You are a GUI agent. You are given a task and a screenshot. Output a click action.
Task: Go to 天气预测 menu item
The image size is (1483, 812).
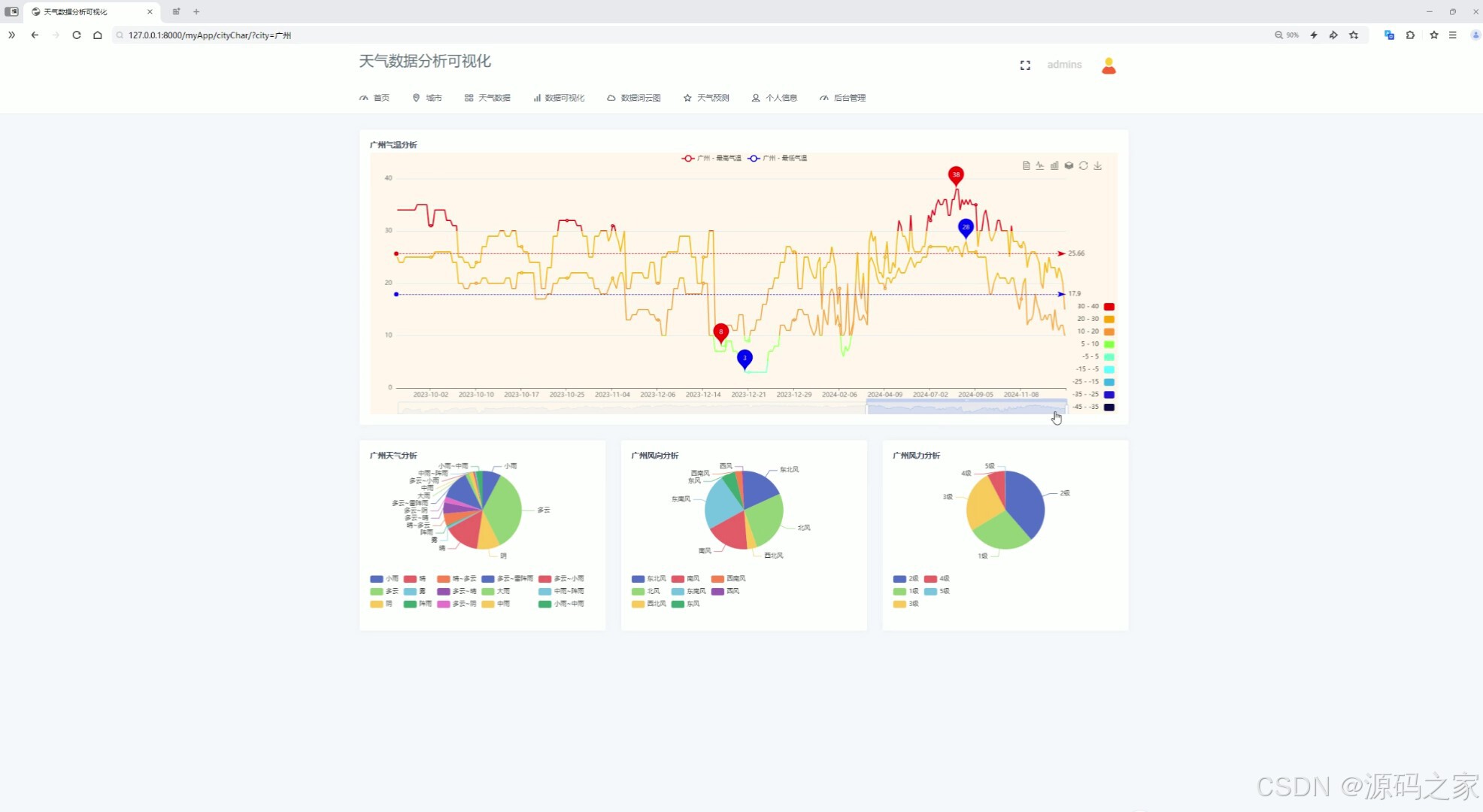coord(706,98)
